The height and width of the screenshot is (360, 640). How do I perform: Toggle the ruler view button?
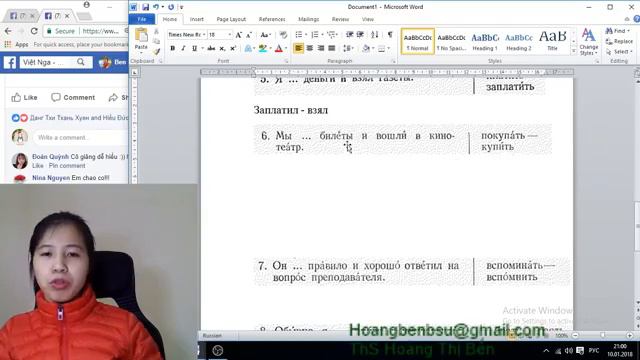(636, 73)
